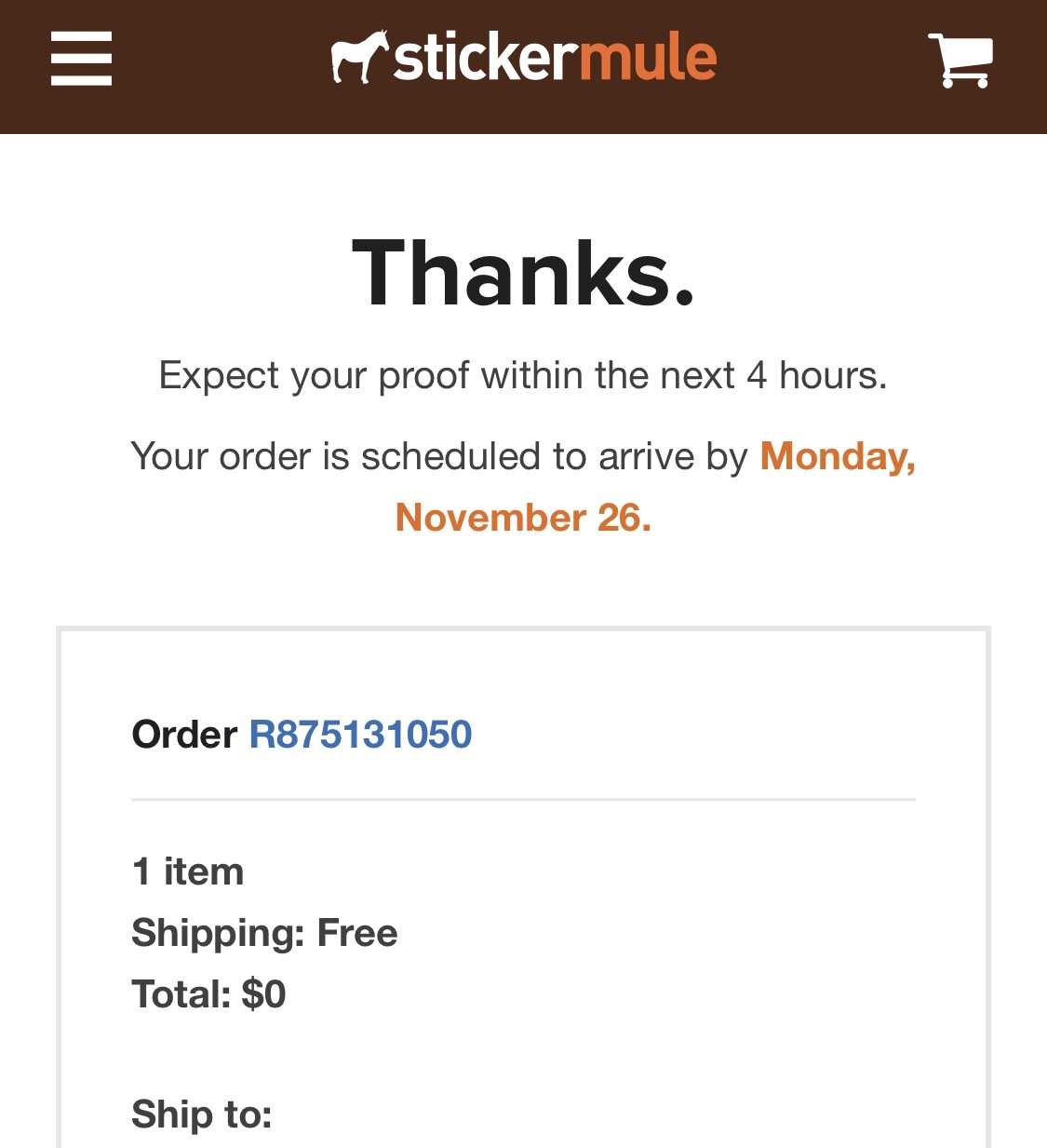Viewport: 1047px width, 1148px height.
Task: Click the white "sticker" part of logo
Action: click(x=482, y=58)
